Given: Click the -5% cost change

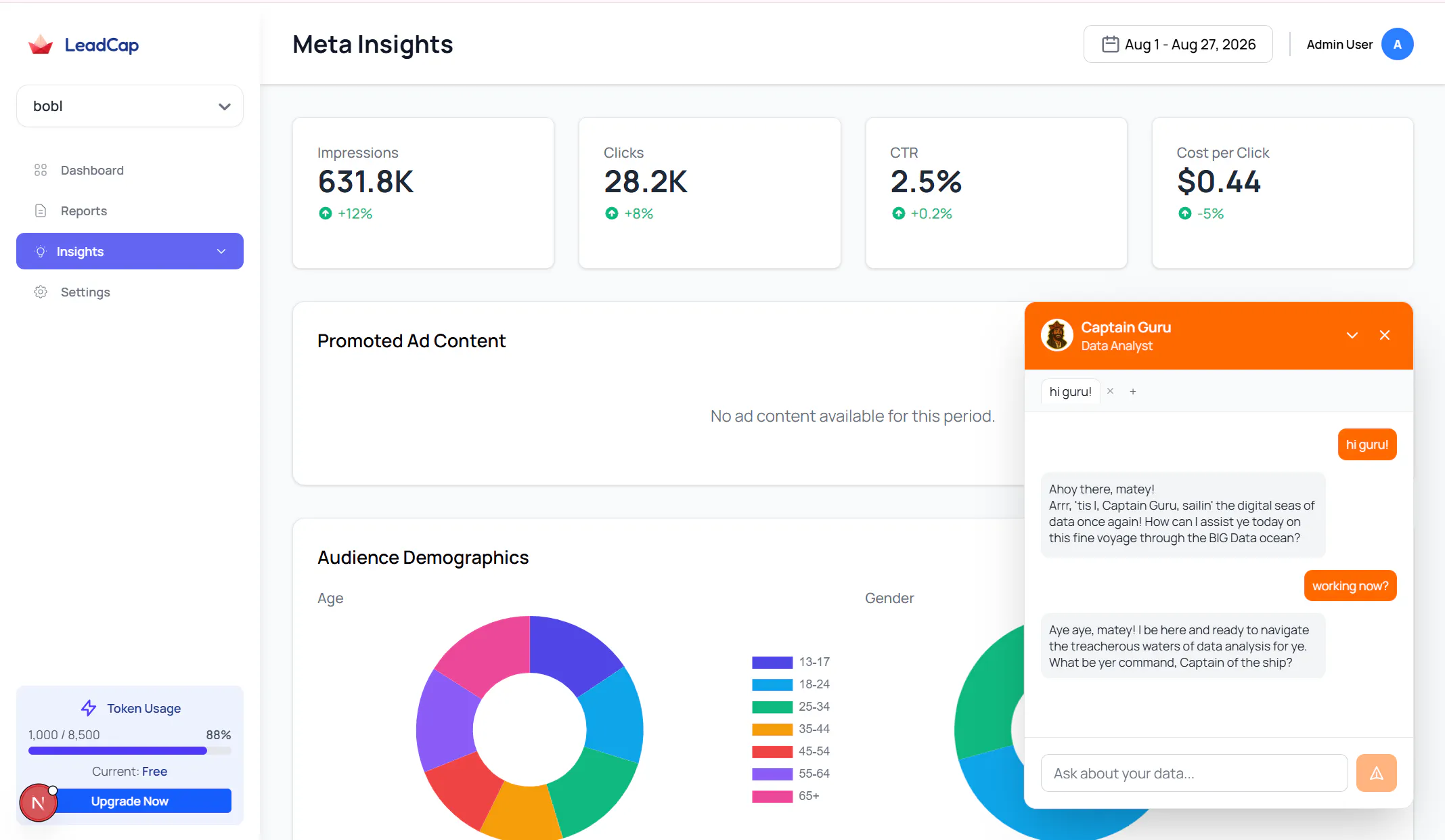Looking at the screenshot, I should pyautogui.click(x=1211, y=213).
